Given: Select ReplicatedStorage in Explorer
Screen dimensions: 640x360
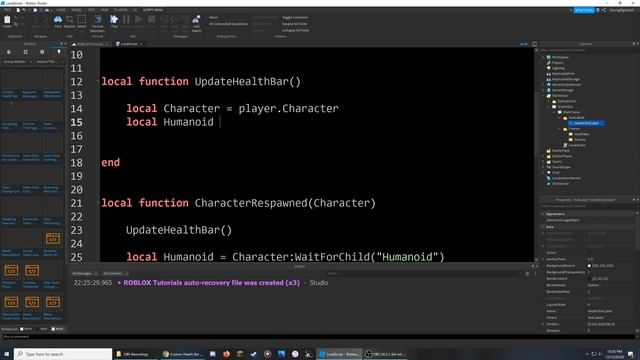Looking at the screenshot, I should tap(566, 79).
